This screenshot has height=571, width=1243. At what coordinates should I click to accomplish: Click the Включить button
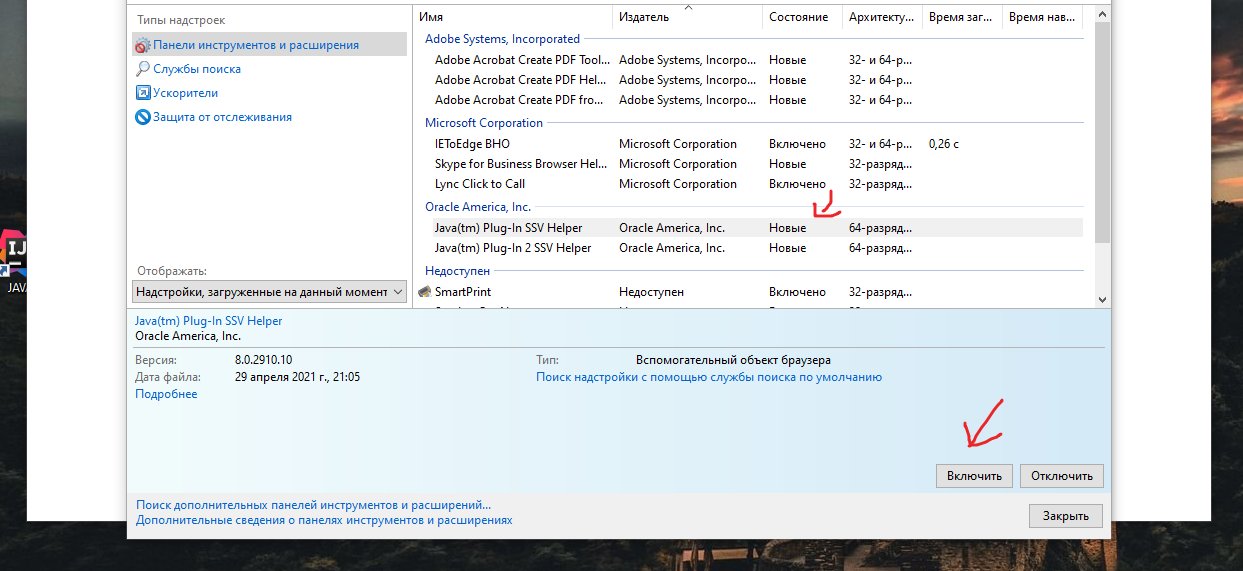pyautogui.click(x=975, y=476)
